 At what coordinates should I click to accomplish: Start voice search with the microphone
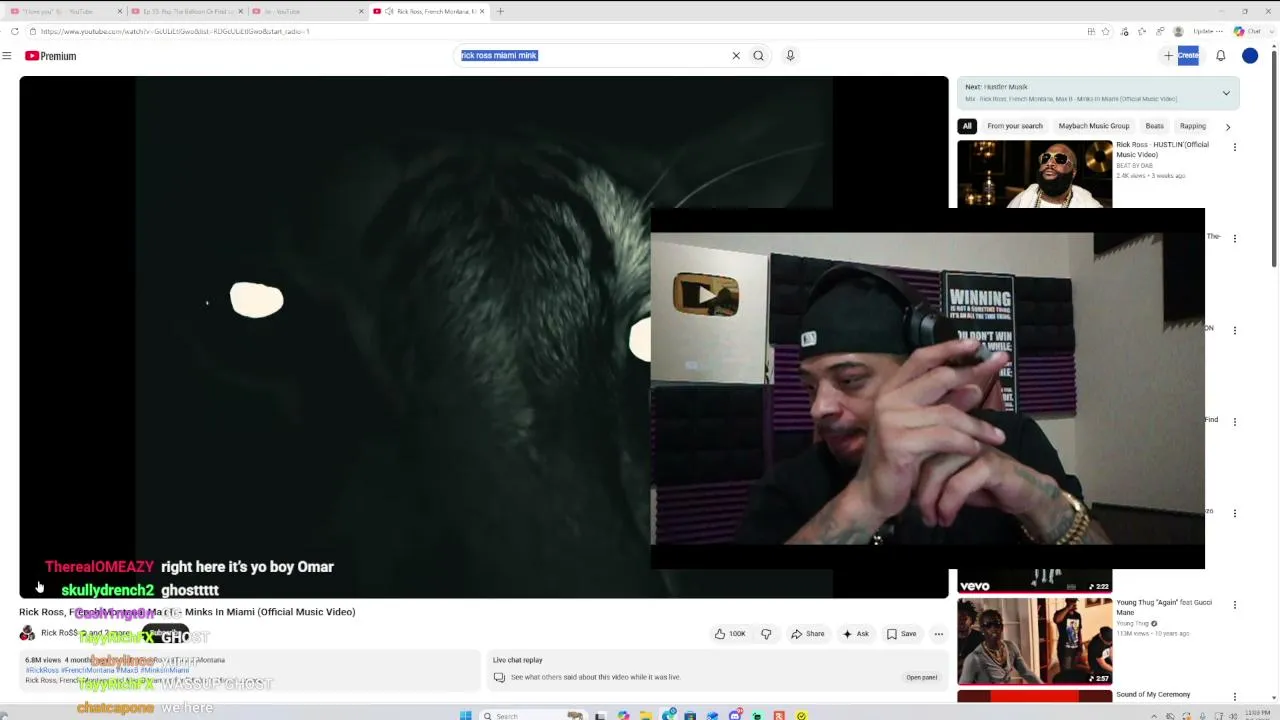tap(790, 56)
